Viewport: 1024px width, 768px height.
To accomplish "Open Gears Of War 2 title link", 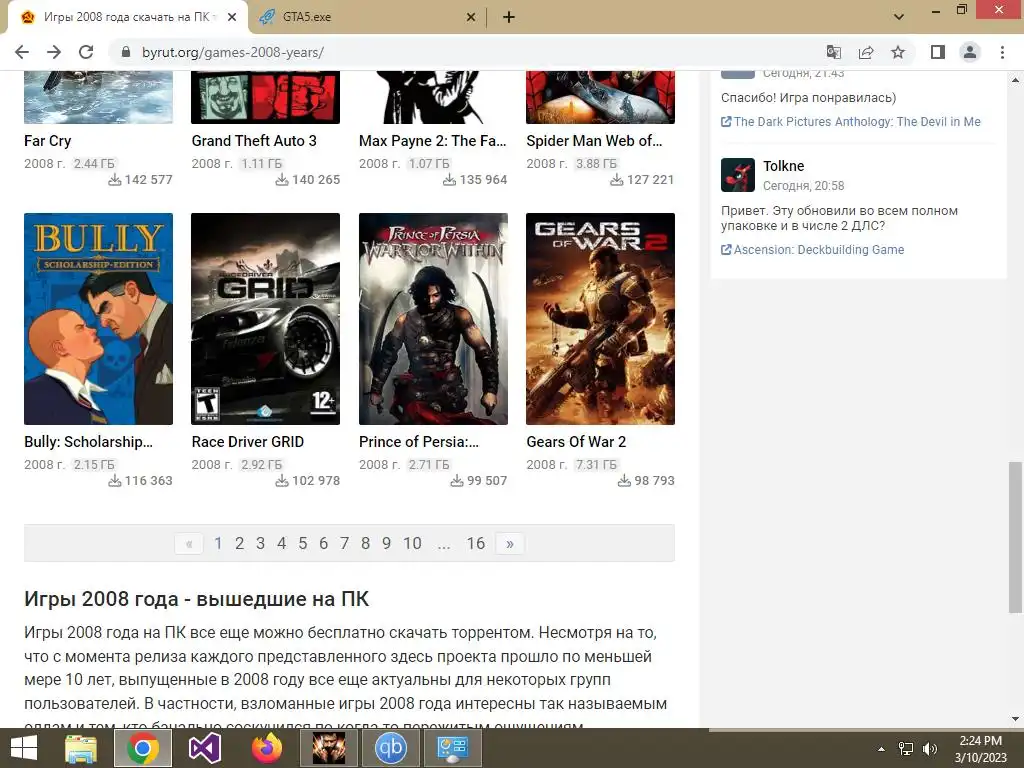I will tap(576, 442).
